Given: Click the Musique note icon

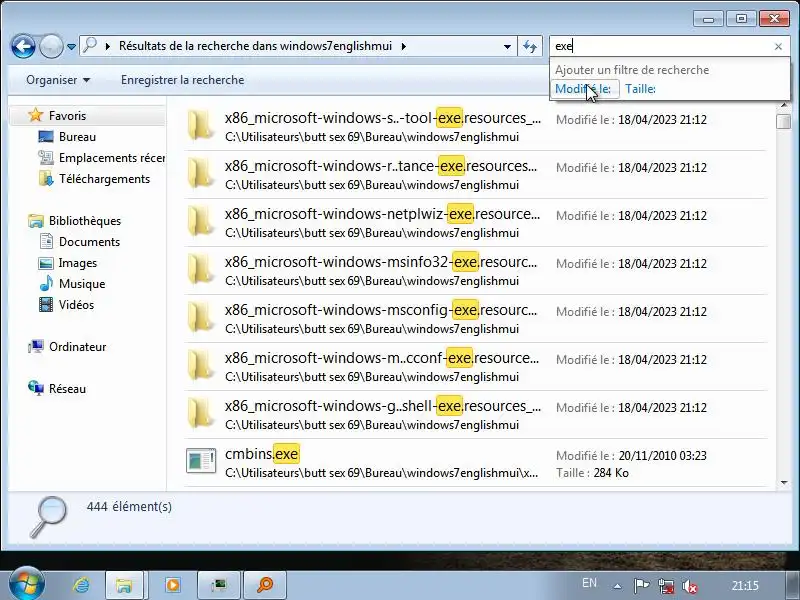Looking at the screenshot, I should coord(46,283).
